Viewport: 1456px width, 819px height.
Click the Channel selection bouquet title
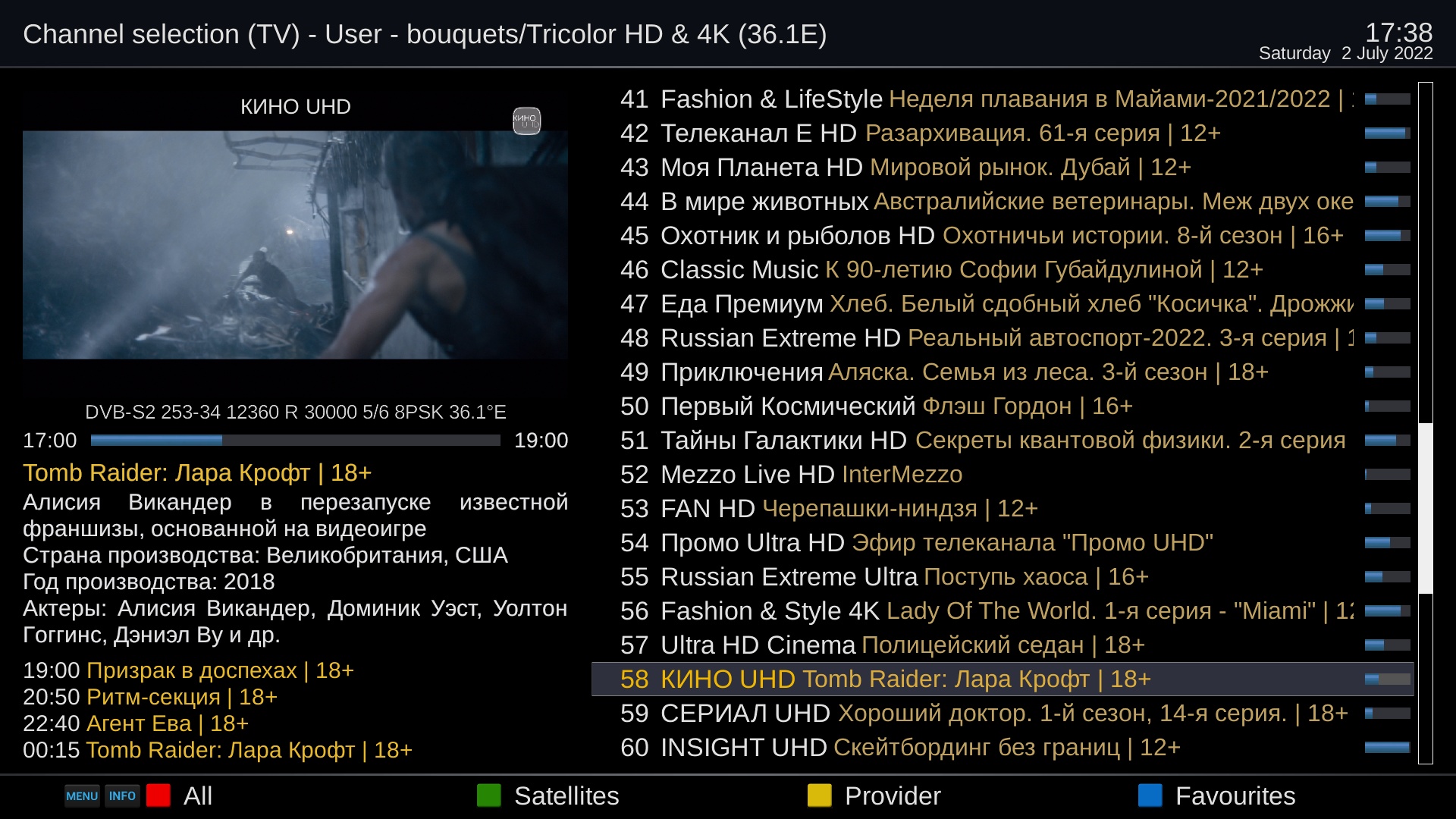coord(425,34)
